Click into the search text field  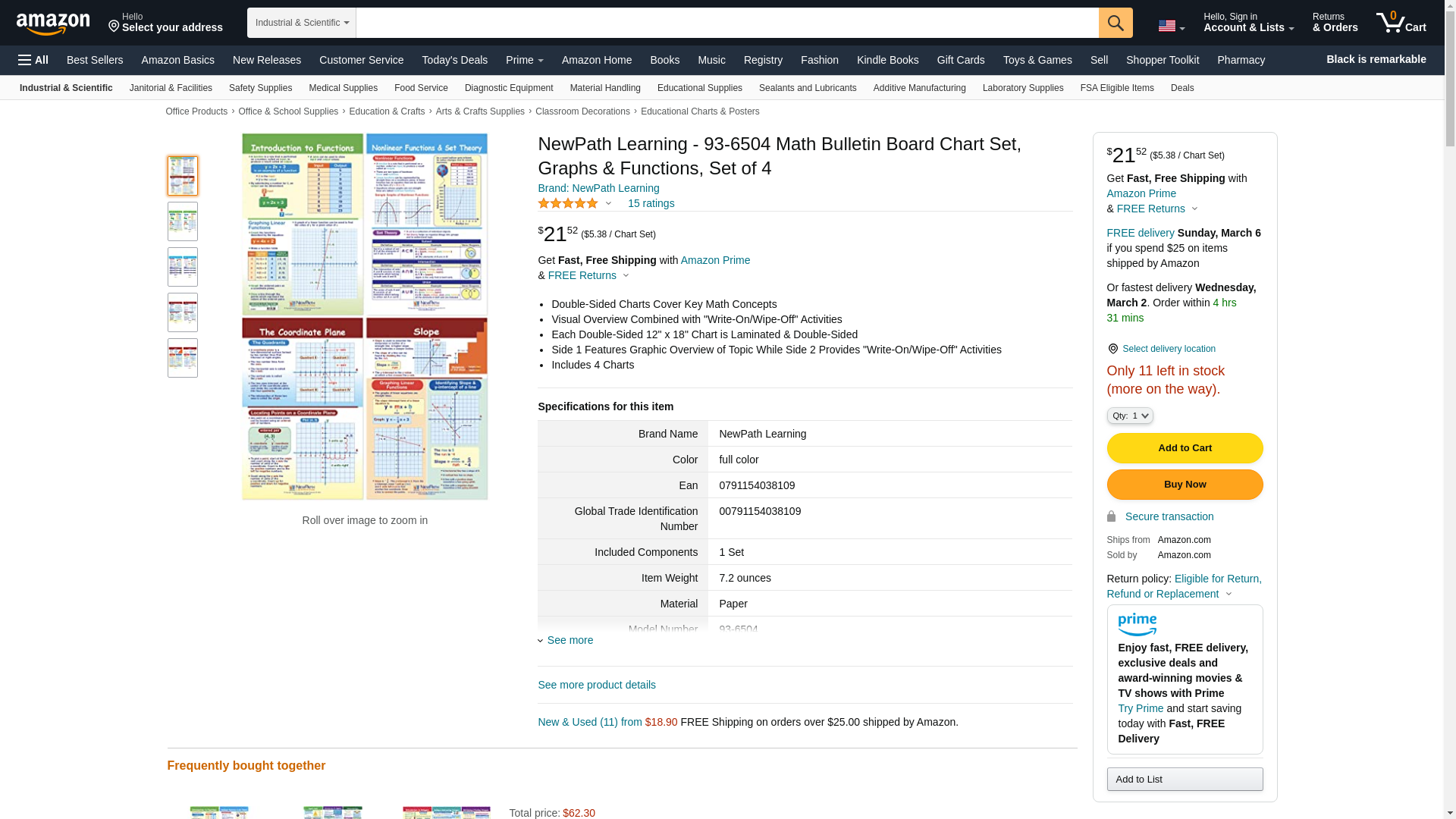pos(726,23)
